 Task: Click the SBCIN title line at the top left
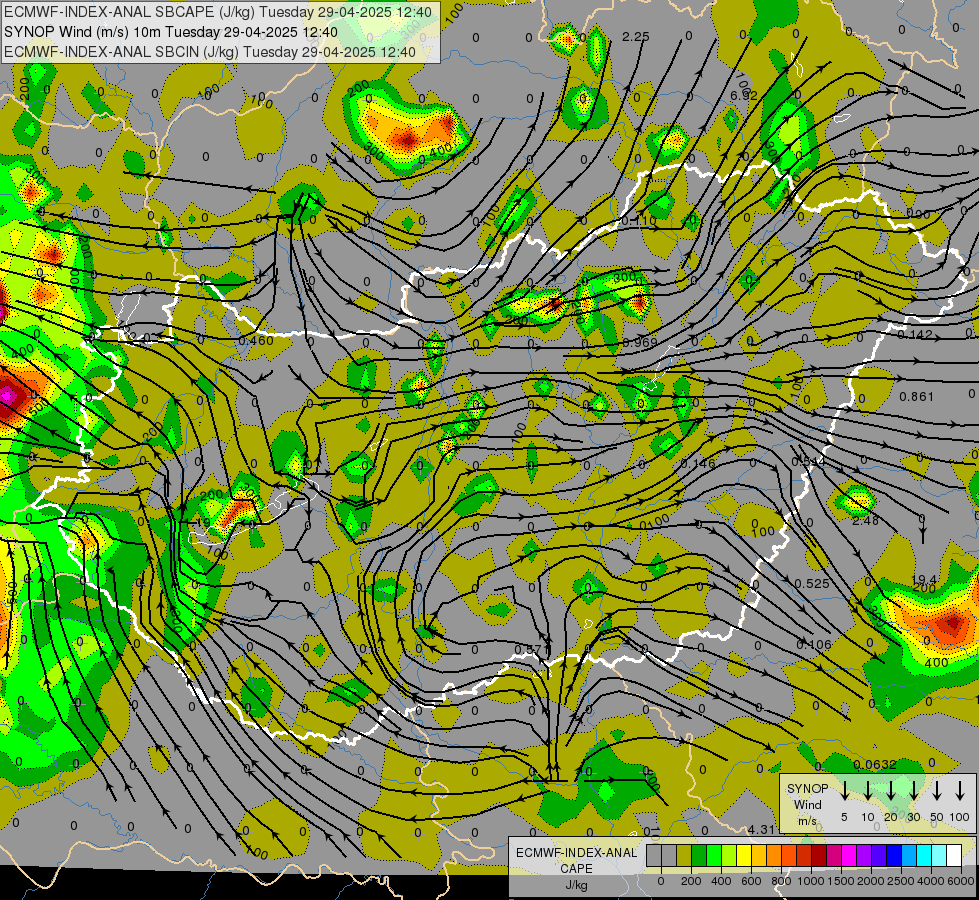click(210, 52)
